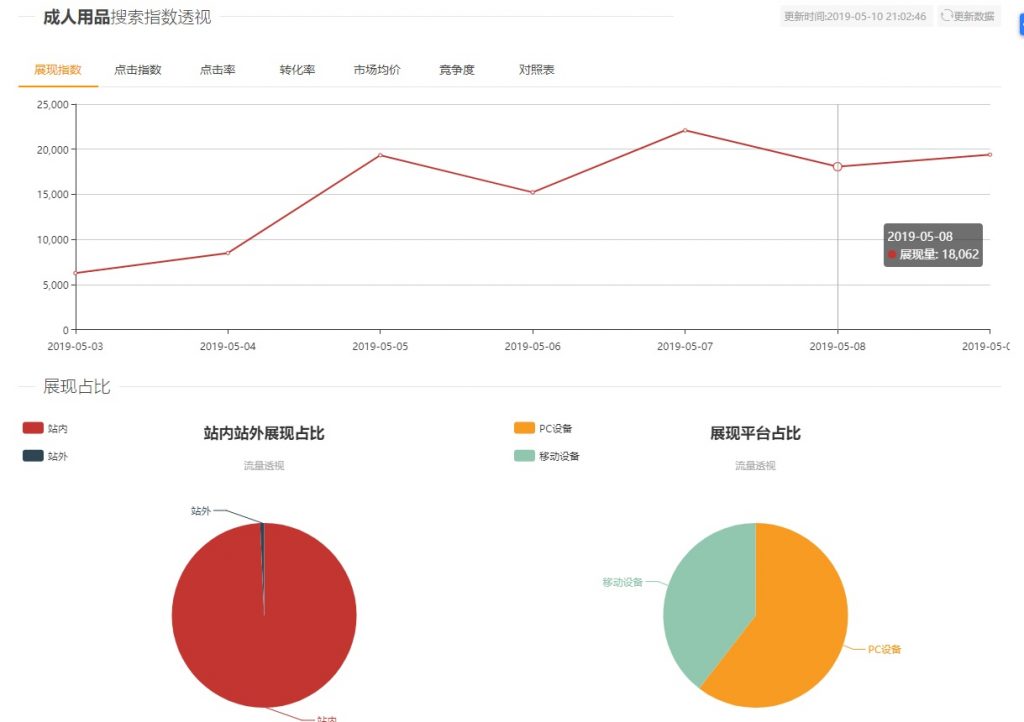
Task: Click the 站内站外展现占比 chart title
Action: point(264,433)
